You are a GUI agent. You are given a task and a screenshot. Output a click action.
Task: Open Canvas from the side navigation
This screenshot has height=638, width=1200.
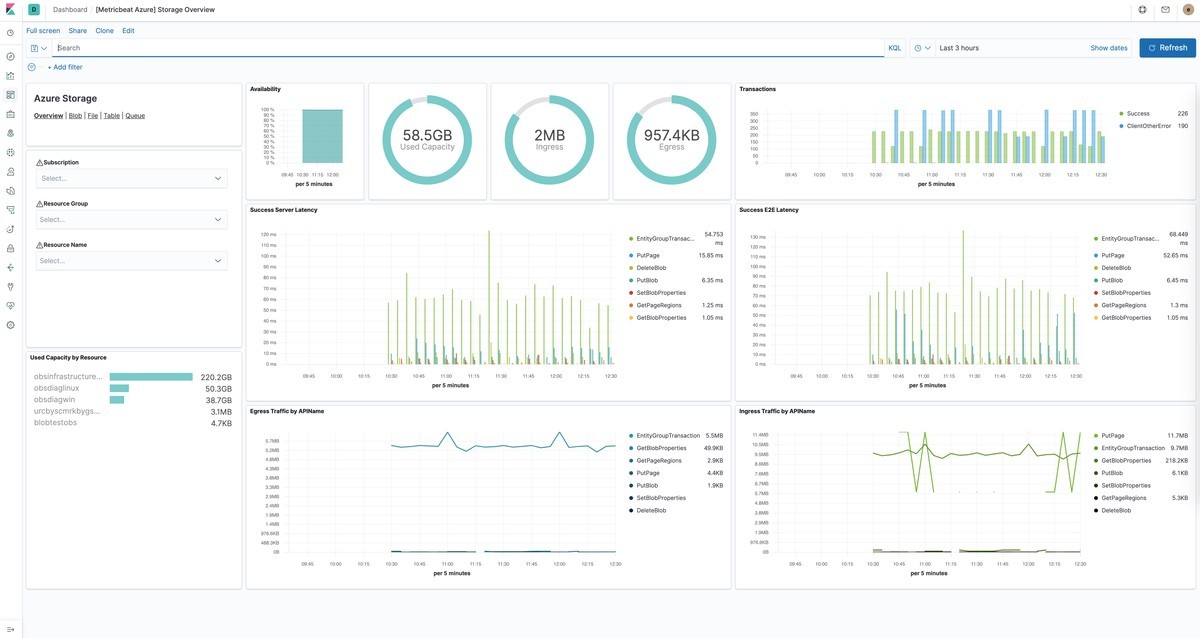[x=10, y=114]
